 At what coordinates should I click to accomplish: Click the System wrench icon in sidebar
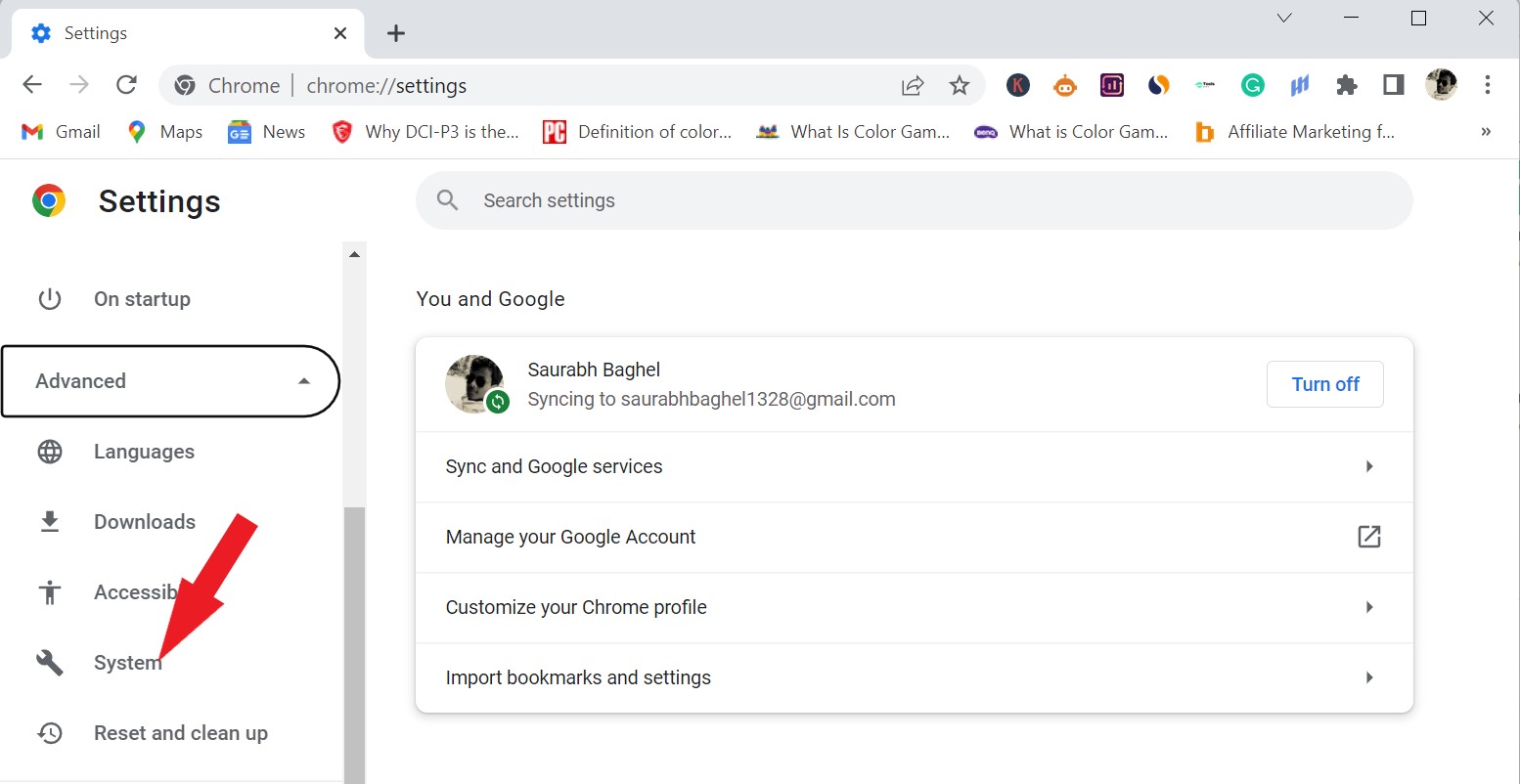[x=49, y=662]
